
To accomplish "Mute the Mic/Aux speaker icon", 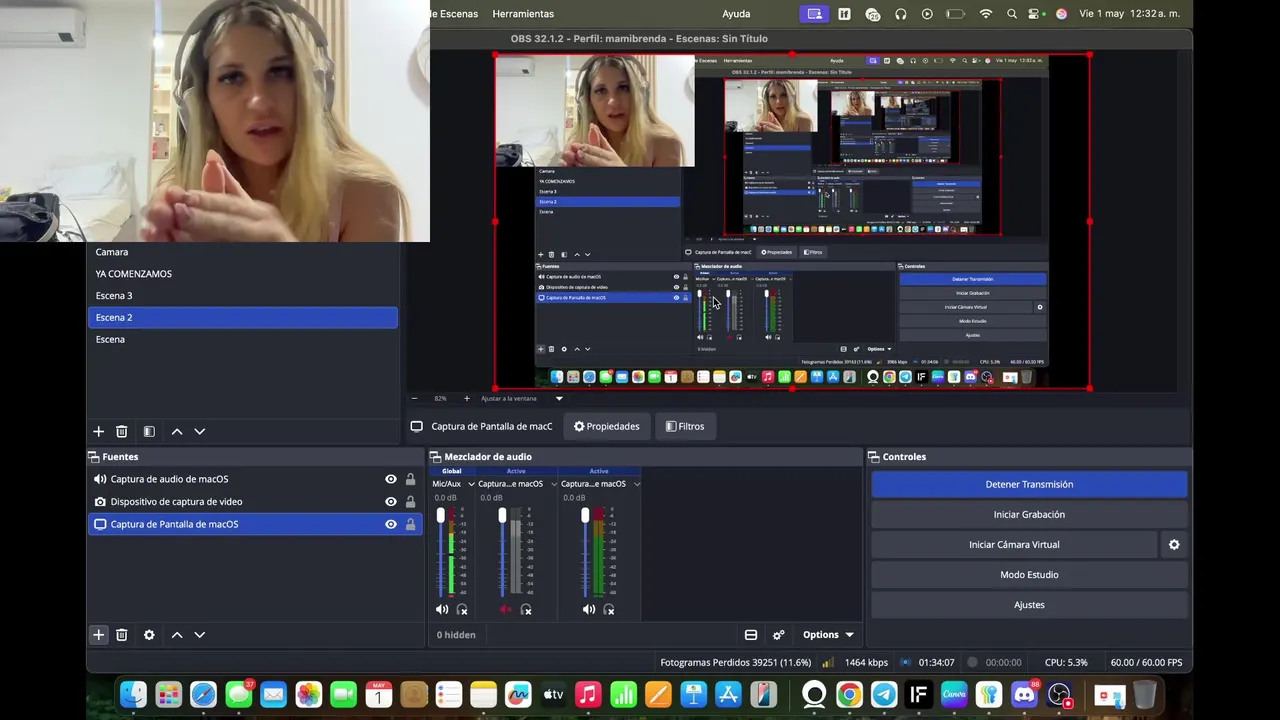I will 442,609.
